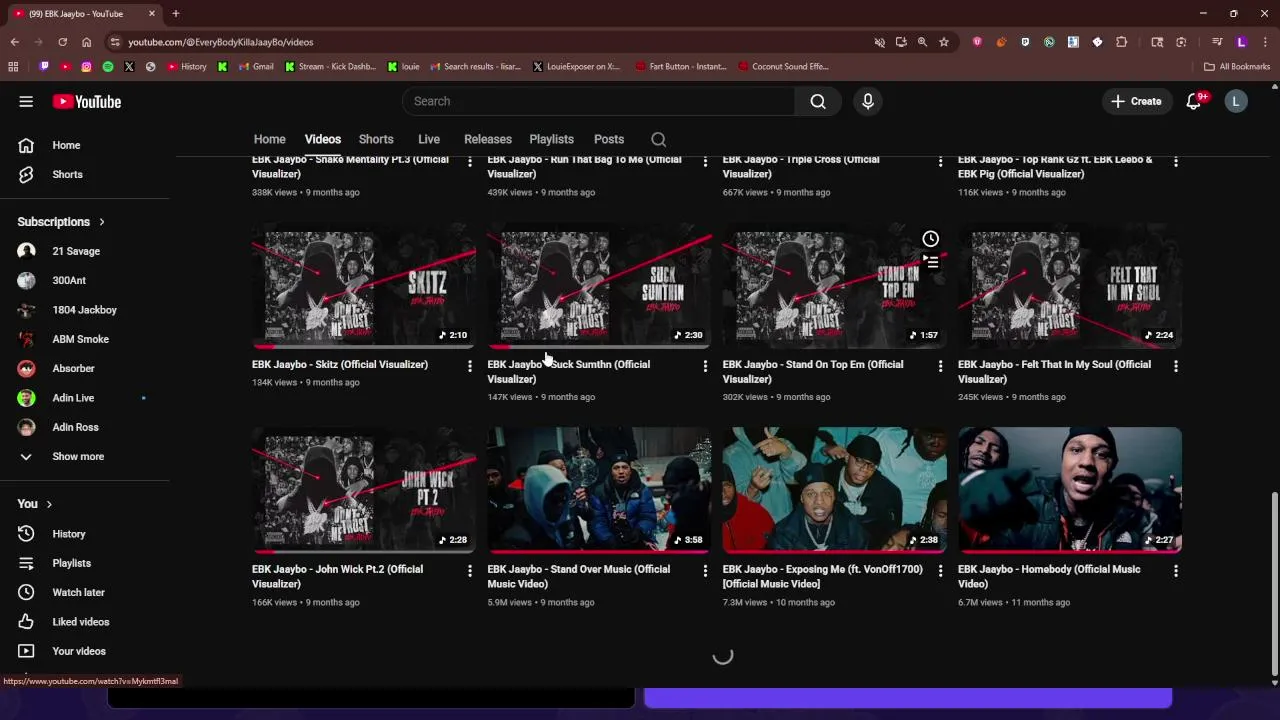Open Stand Over Music video title
The image size is (1280, 720).
point(579,576)
